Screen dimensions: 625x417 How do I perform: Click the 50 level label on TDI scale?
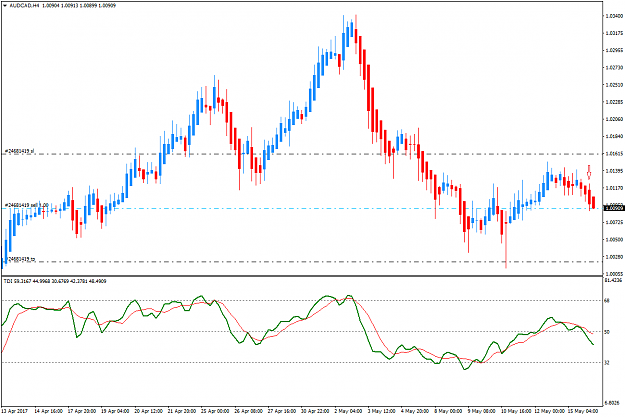pyautogui.click(x=607, y=332)
